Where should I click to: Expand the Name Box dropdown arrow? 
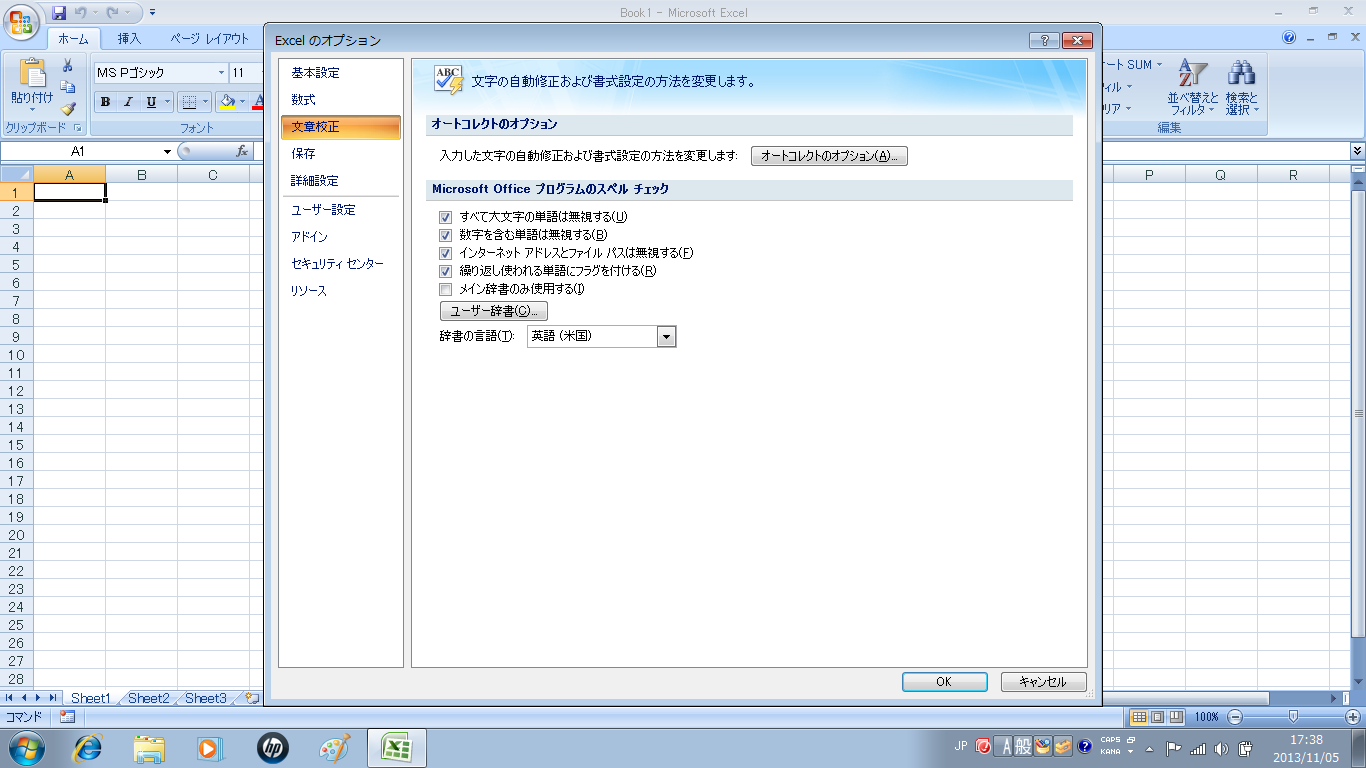[x=168, y=152]
